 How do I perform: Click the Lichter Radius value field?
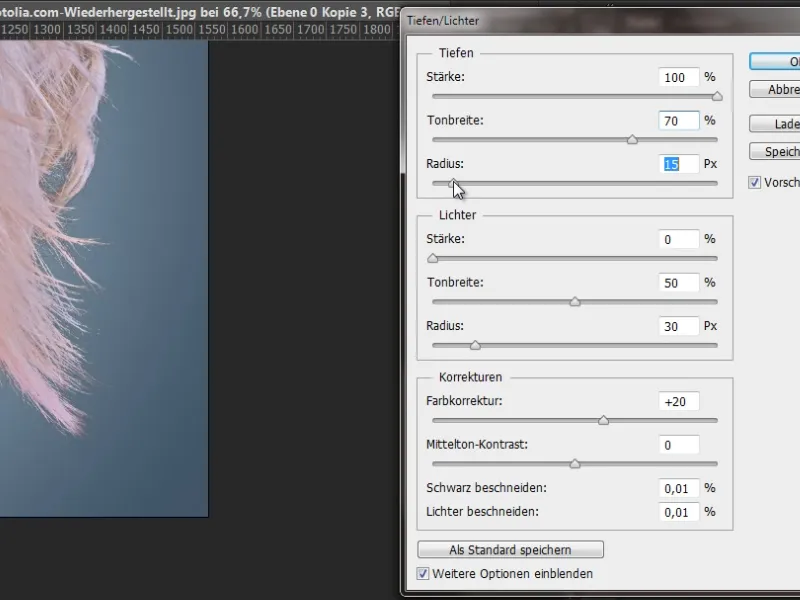679,326
